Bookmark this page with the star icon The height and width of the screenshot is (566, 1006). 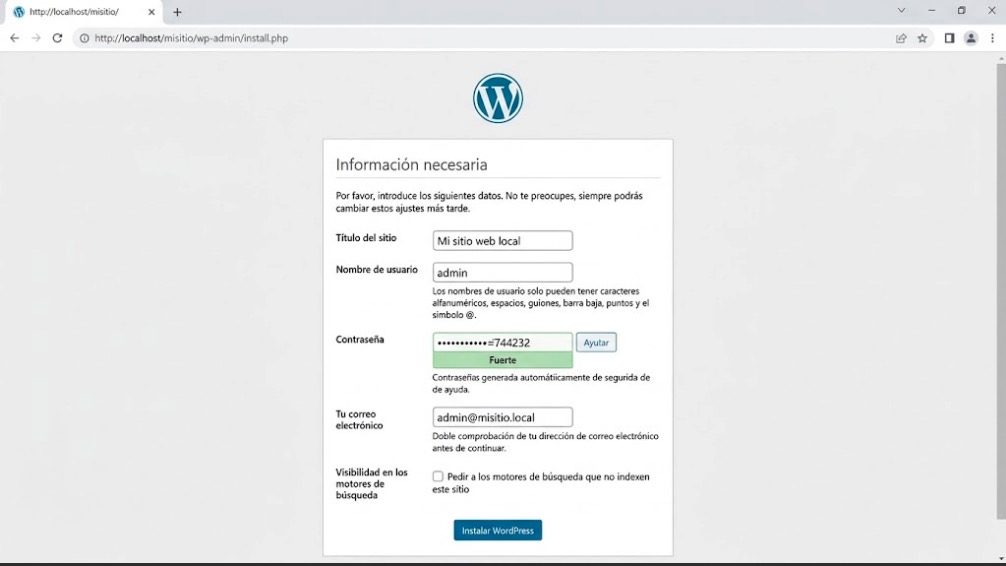pos(922,39)
